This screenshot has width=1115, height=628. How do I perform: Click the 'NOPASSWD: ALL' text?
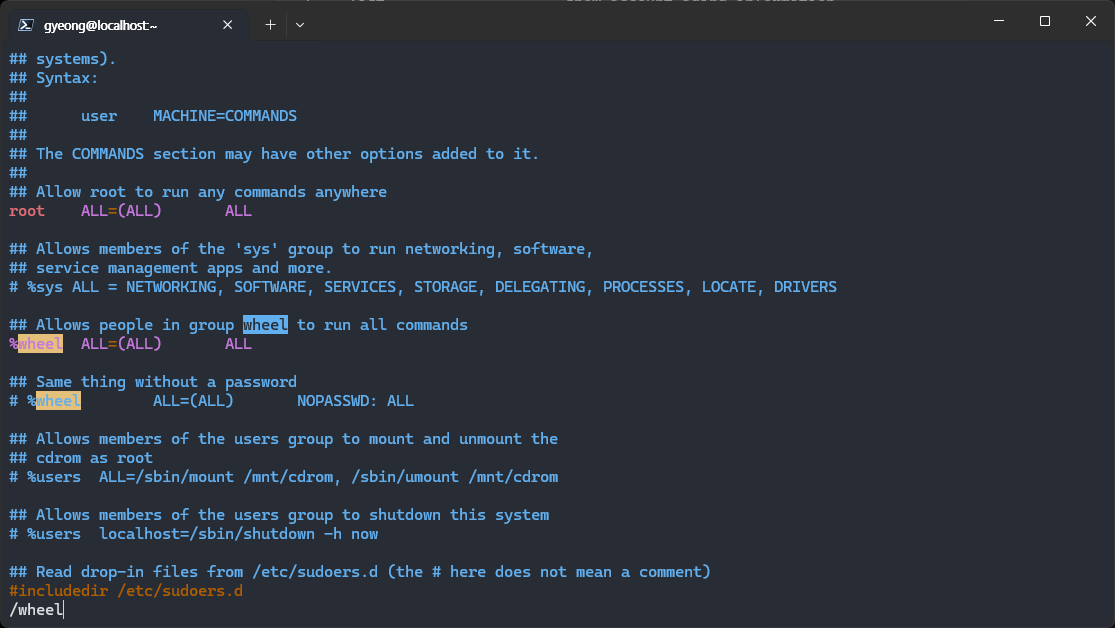(x=355, y=401)
